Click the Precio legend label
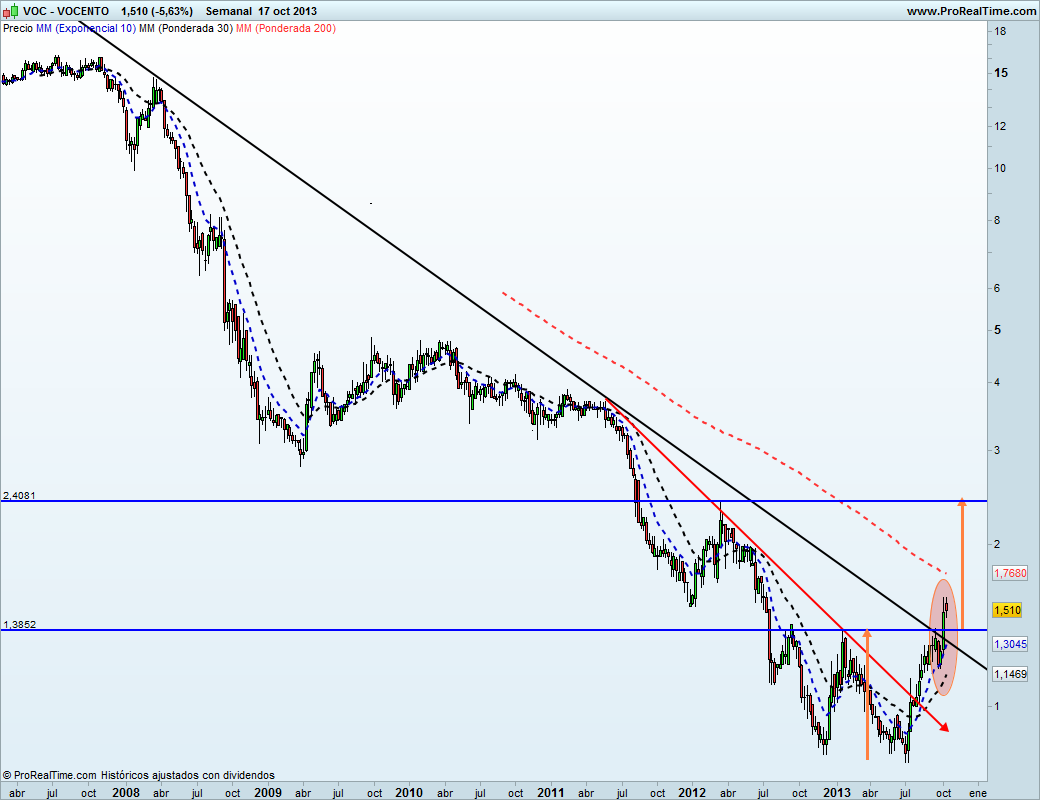Viewport: 1040px width, 800px height. click(x=18, y=28)
